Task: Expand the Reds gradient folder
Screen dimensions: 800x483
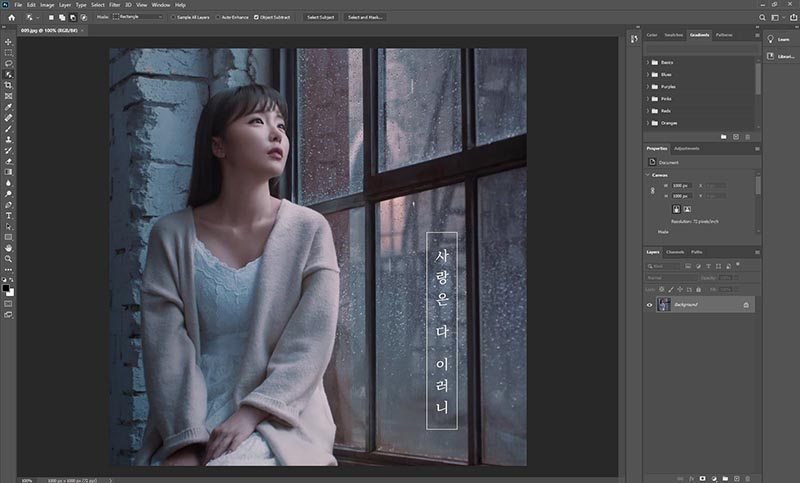Action: click(648, 111)
